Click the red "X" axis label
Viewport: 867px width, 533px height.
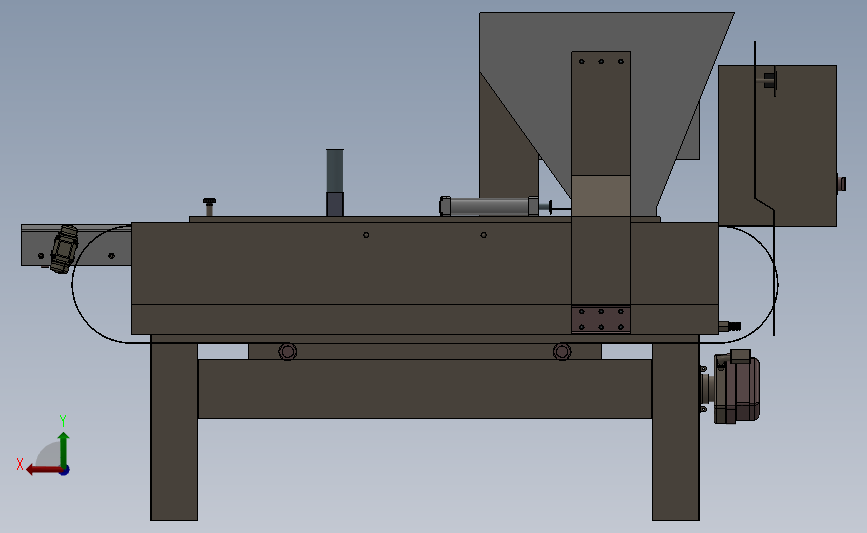click(x=20, y=464)
